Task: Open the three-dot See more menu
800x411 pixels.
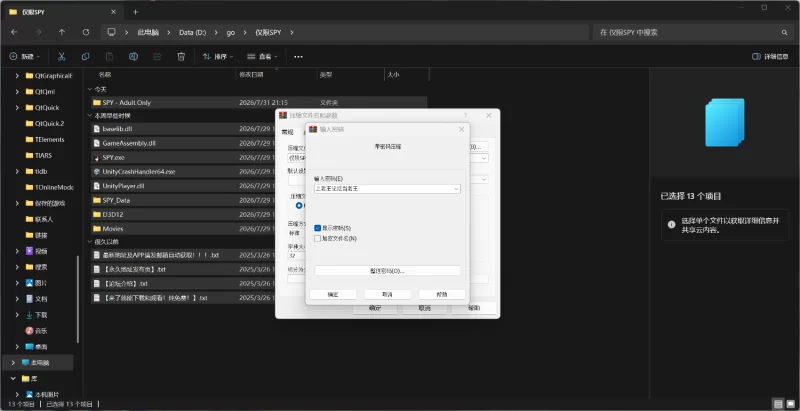Action: coord(298,57)
